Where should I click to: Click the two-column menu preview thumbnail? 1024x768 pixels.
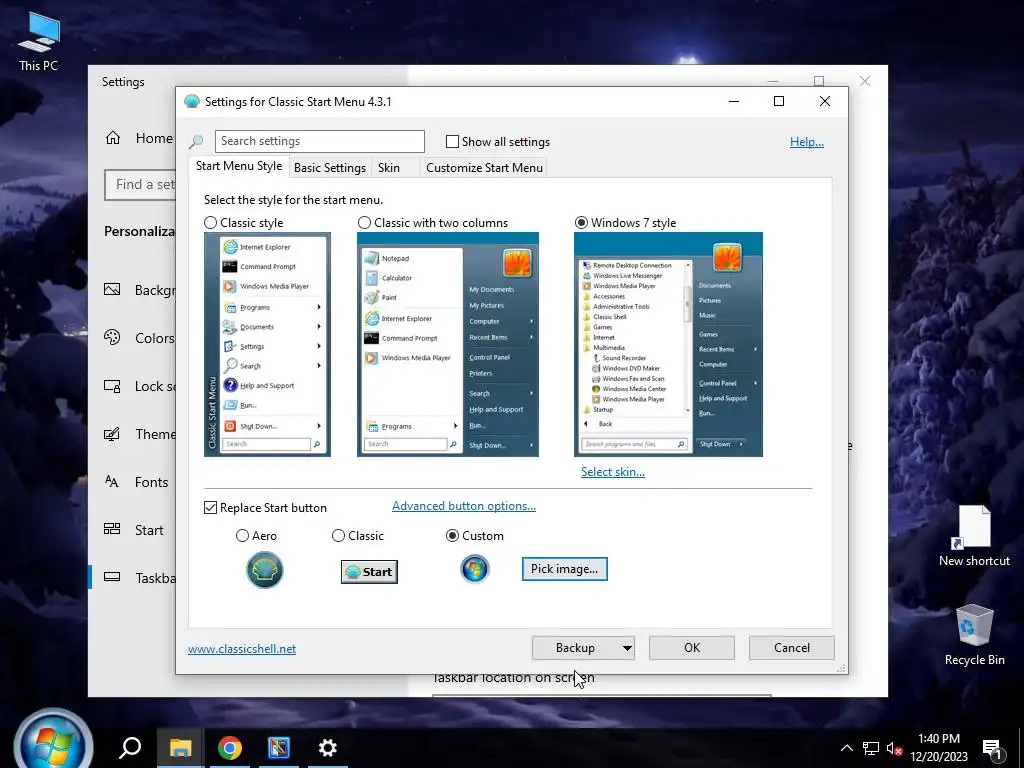tap(447, 344)
